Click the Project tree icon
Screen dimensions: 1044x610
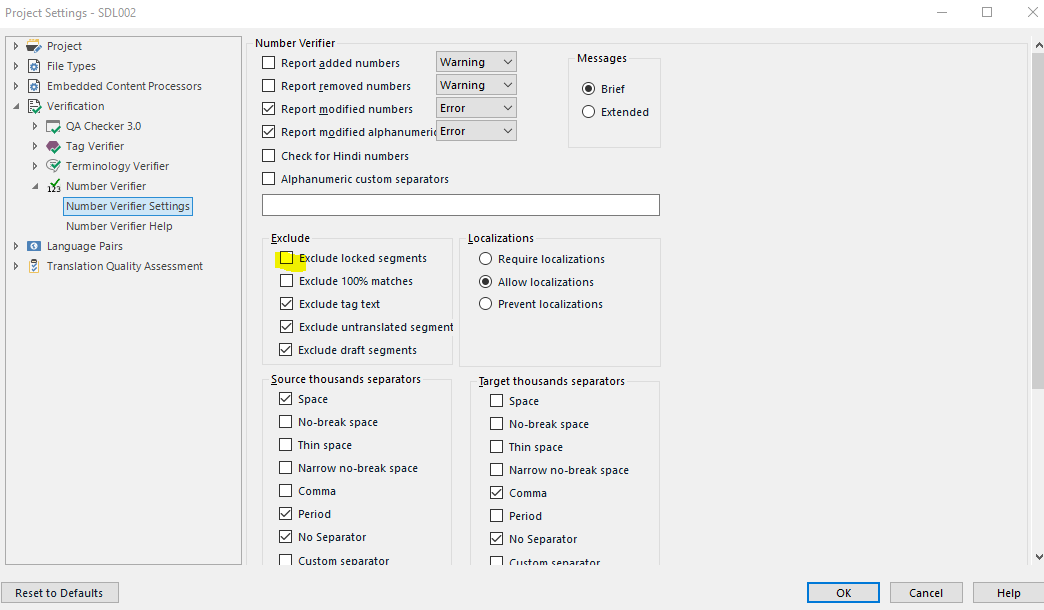click(x=33, y=46)
